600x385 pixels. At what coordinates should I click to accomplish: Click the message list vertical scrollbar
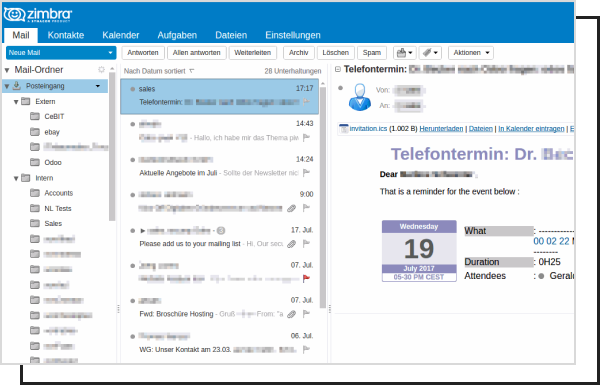323,197
